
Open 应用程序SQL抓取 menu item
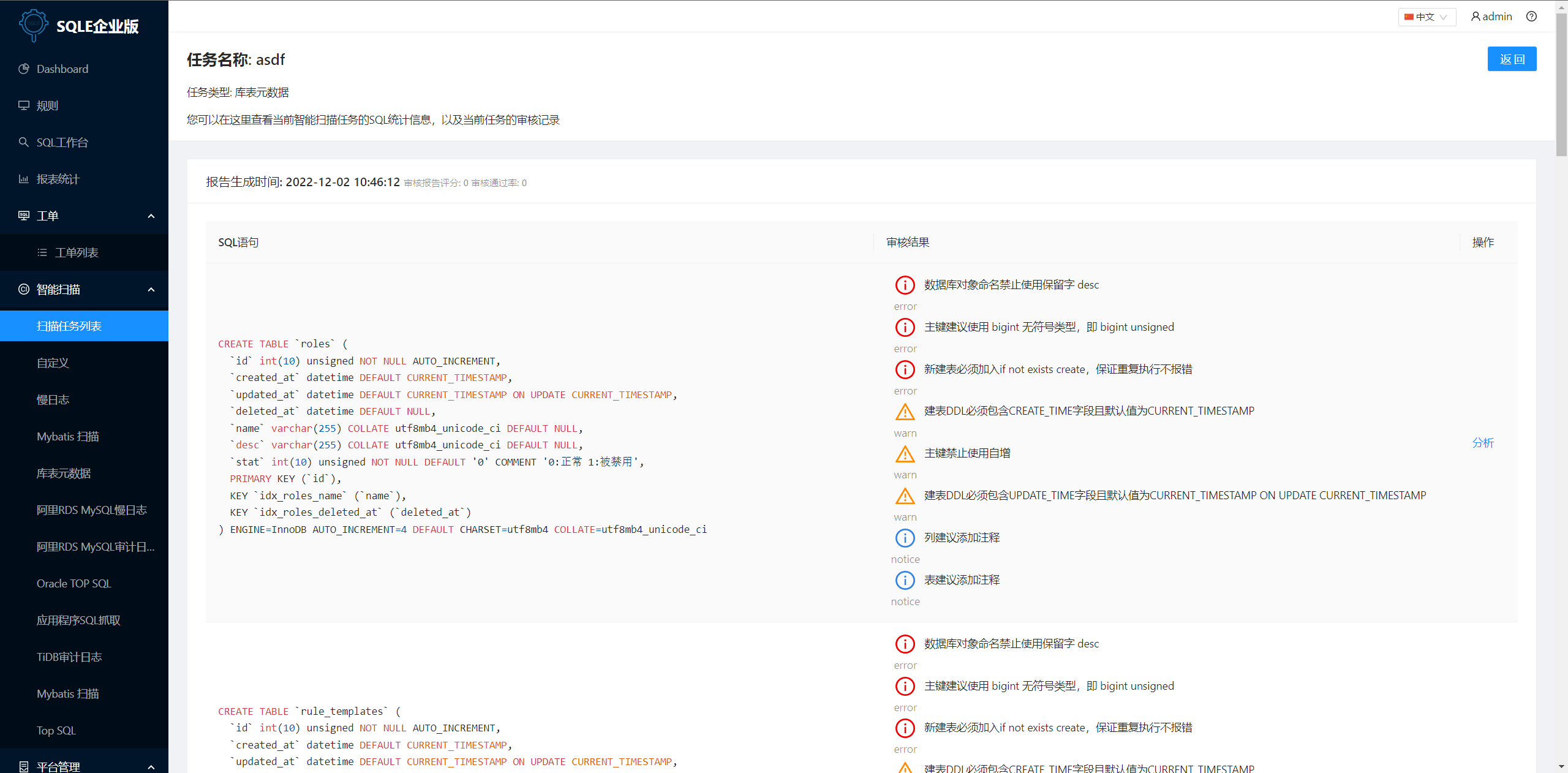pos(84,620)
